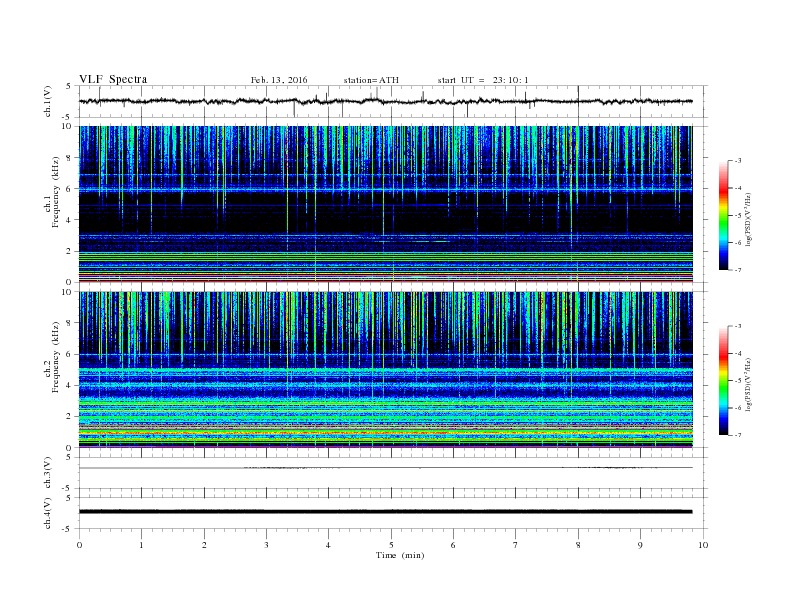The width and height of the screenshot is (792, 612).
Task: Click the ch.1 voltage waveform trace
Action: [x=385, y=101]
